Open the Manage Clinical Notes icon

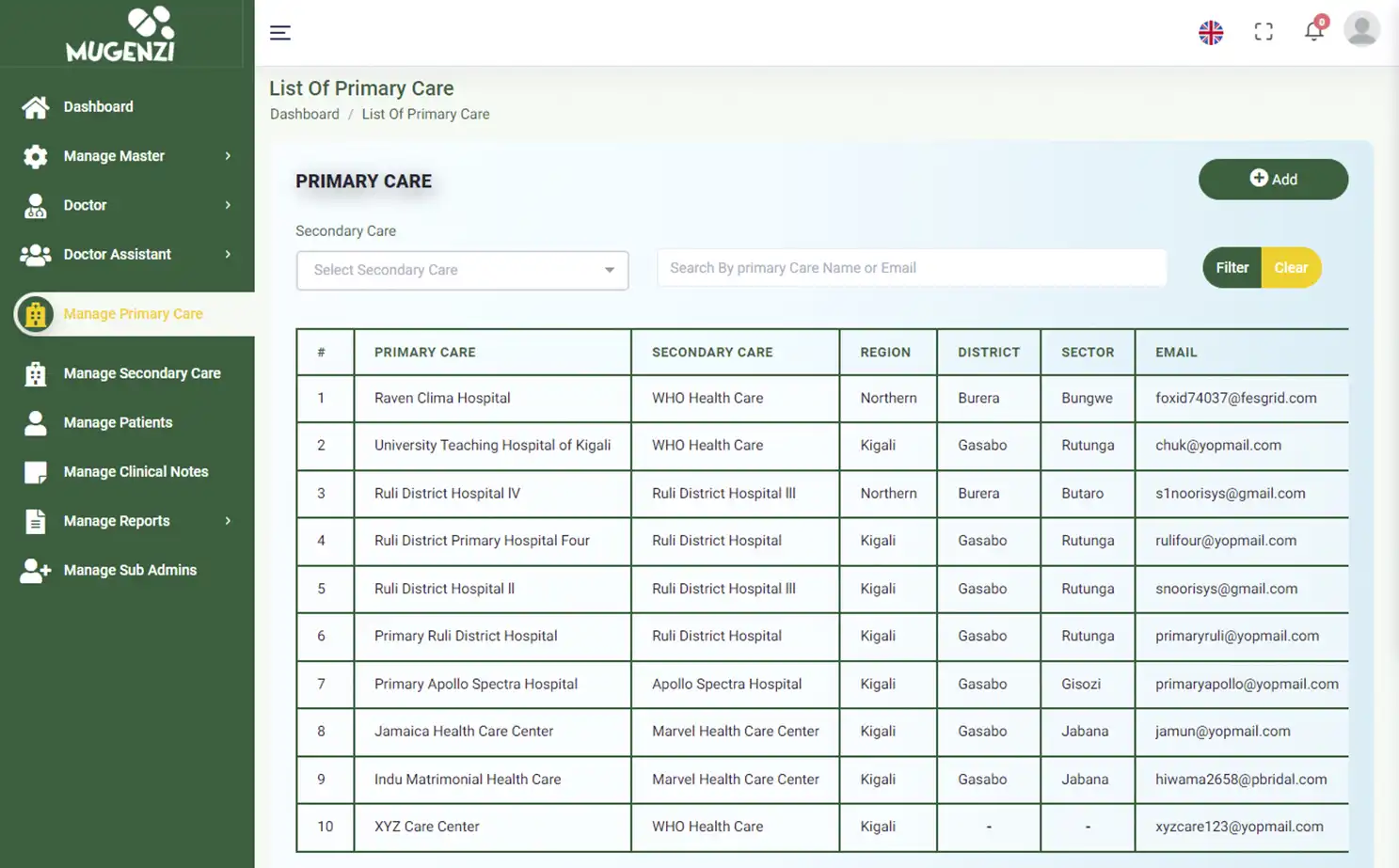(x=35, y=471)
